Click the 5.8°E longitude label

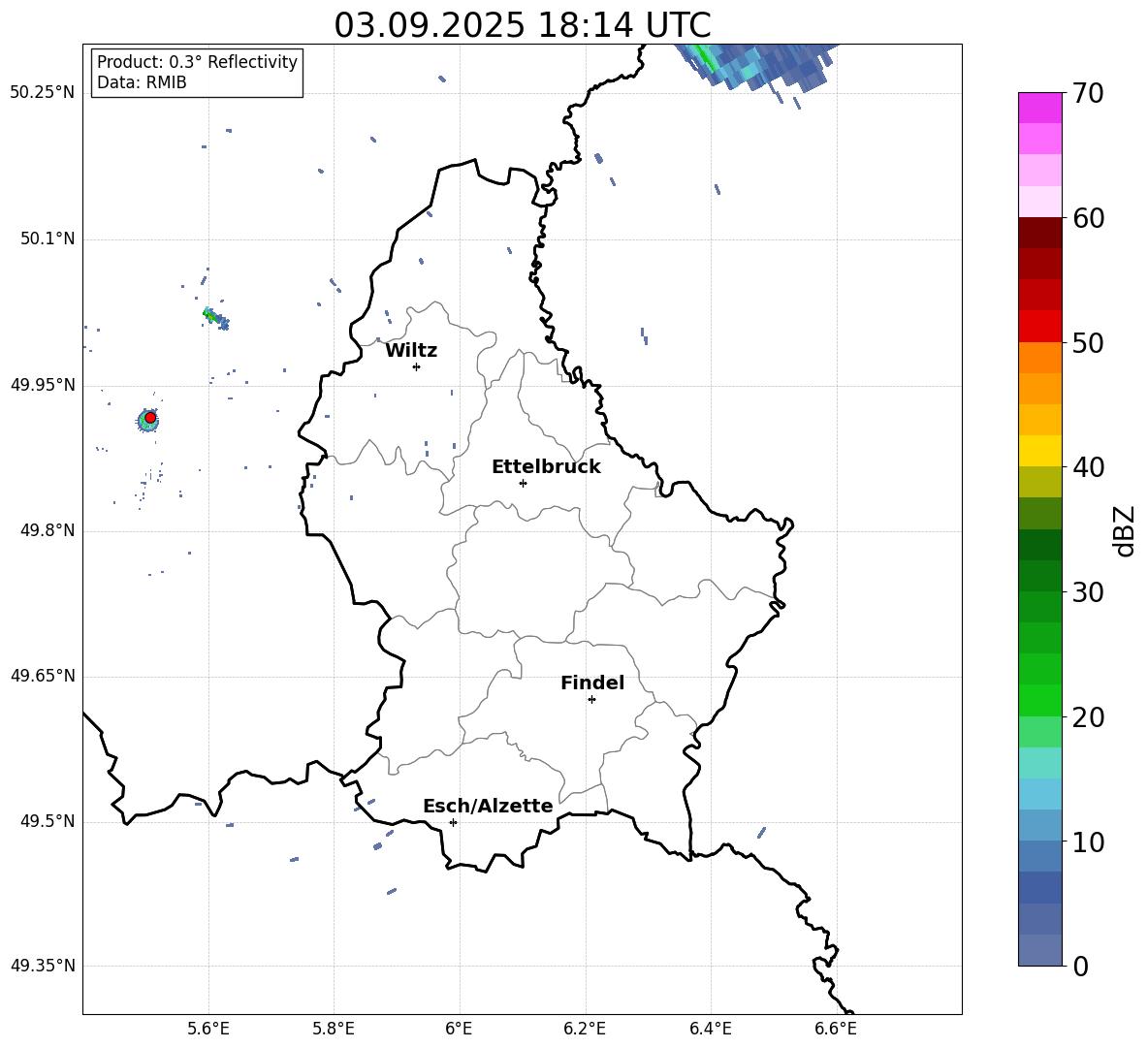coord(334,1029)
